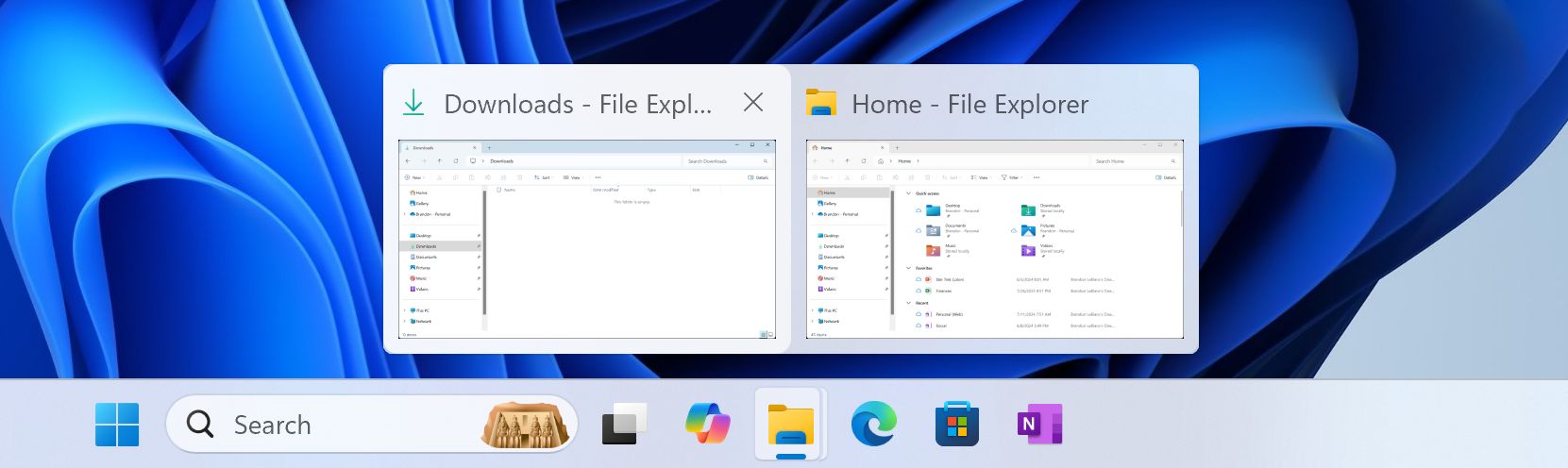Screen dimensions: 1568x468
Task: Switch to the Home window thumbnail
Action: point(995,240)
